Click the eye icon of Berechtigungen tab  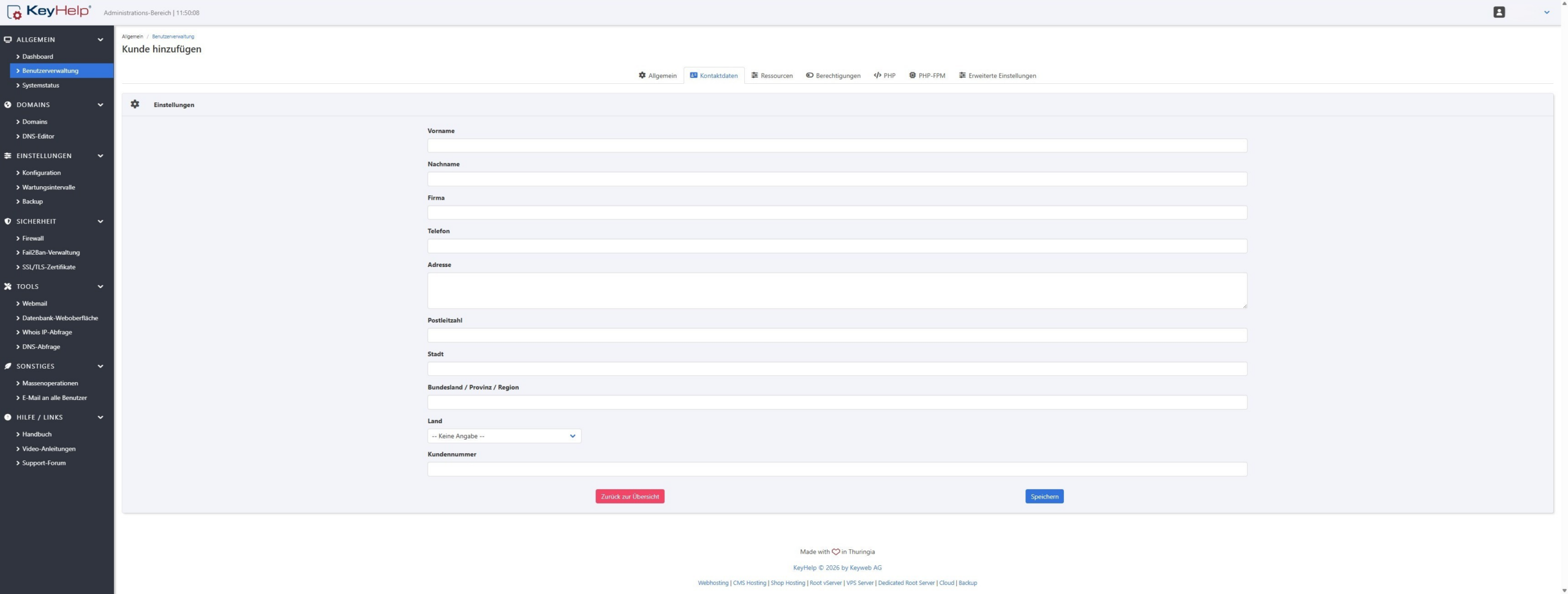810,75
